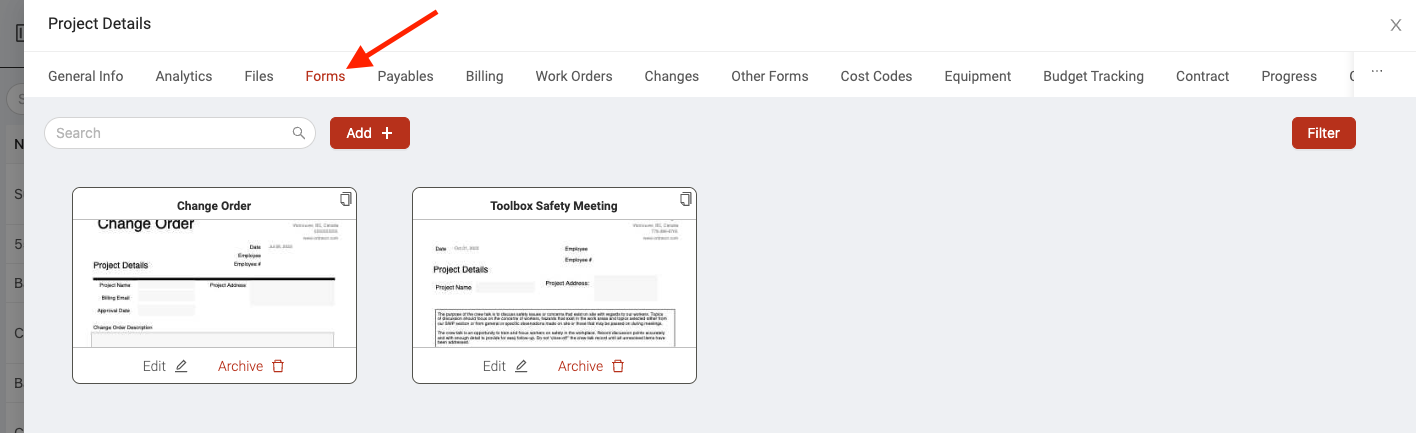The width and height of the screenshot is (1416, 433).
Task: Click the pencil icon under Toolbox Safety Meeting
Action: (x=521, y=366)
